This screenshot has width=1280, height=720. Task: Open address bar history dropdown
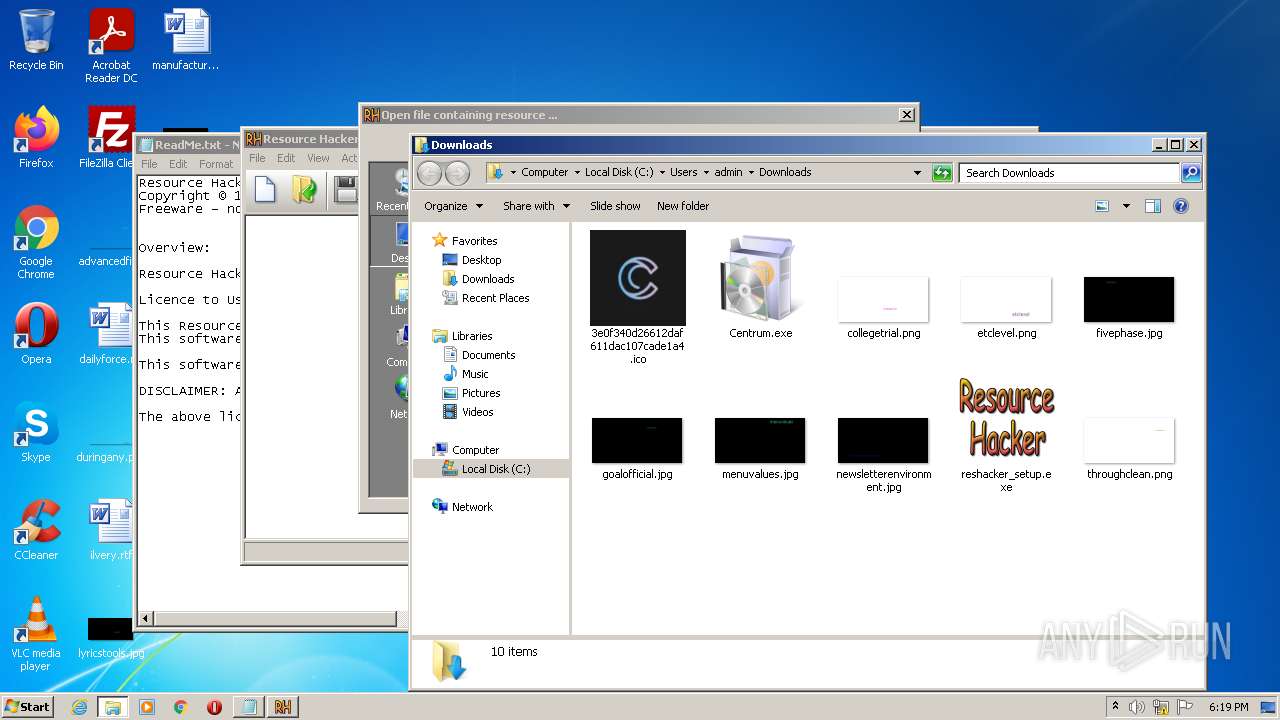point(917,173)
